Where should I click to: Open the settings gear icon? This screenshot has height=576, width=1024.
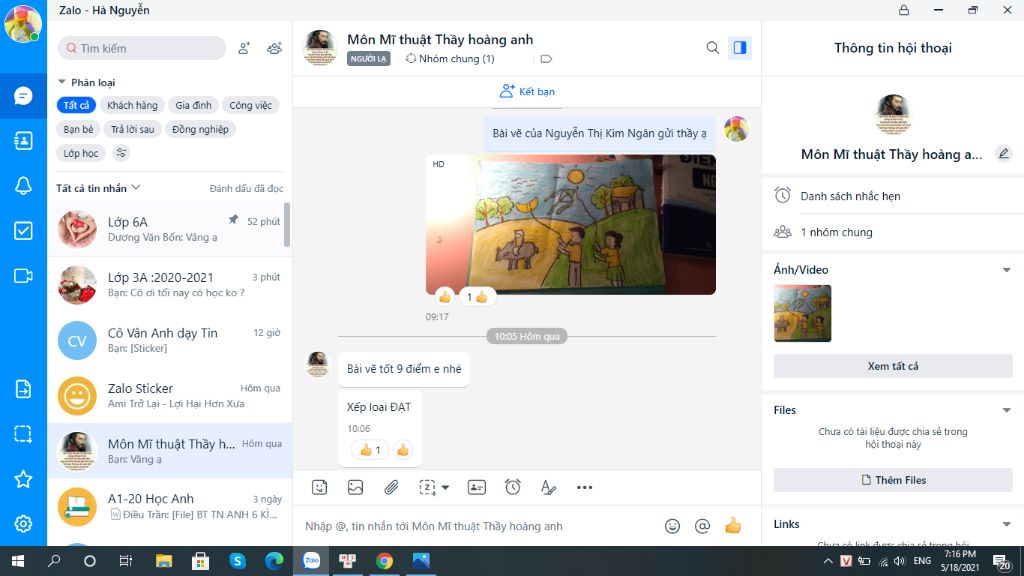(x=23, y=524)
